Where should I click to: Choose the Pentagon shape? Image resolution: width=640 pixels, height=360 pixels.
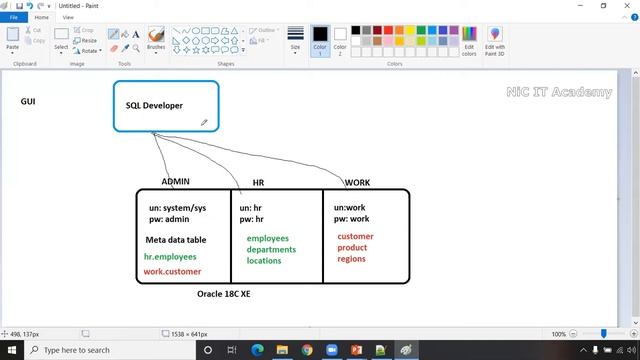point(196,40)
